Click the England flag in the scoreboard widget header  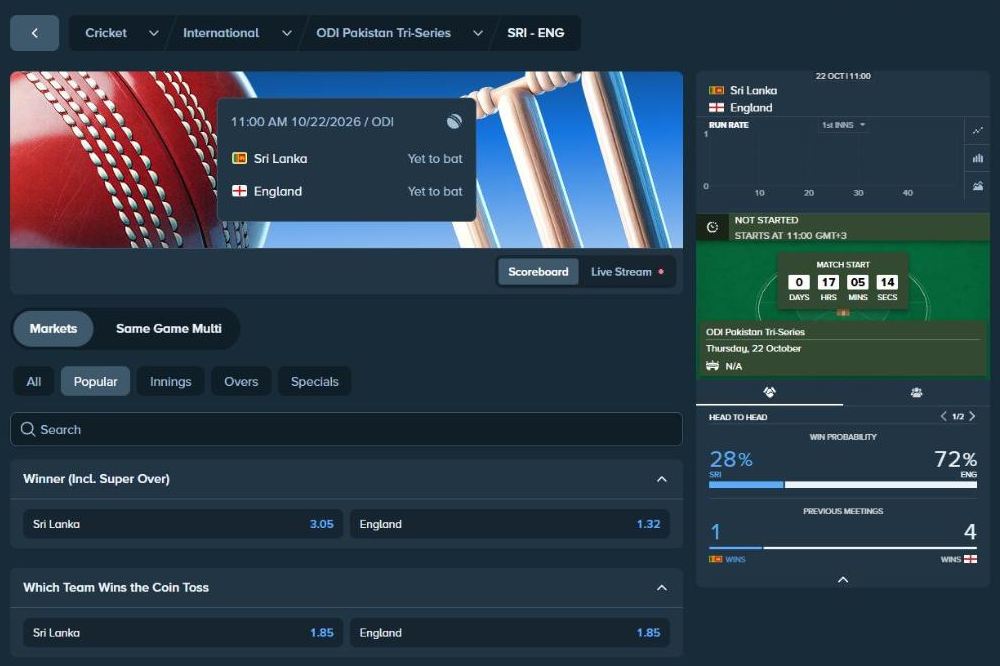[716, 108]
